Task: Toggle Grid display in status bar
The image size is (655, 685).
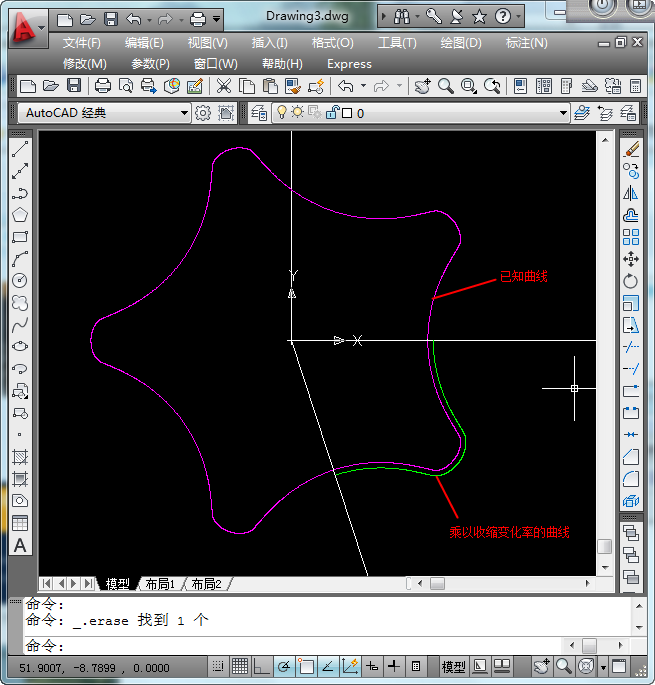Action: pyautogui.click(x=240, y=667)
